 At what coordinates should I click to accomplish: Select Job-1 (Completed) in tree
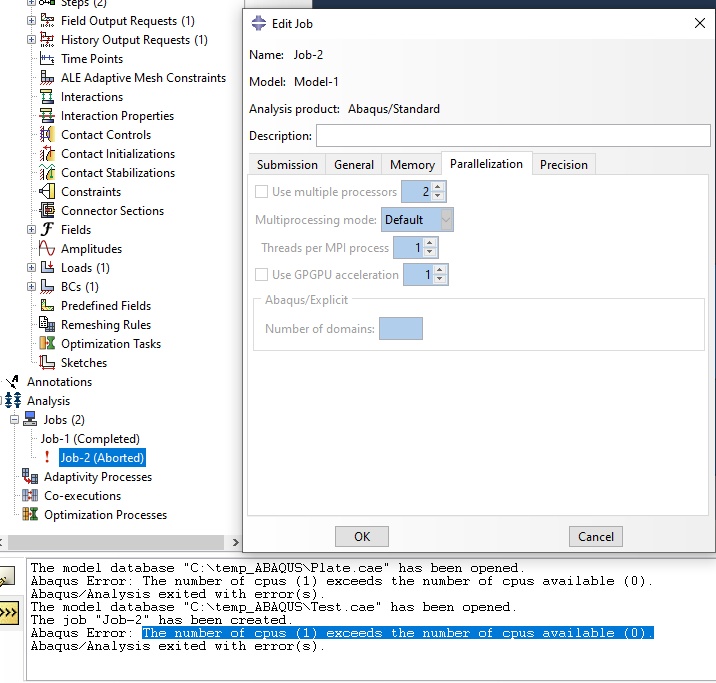90,439
